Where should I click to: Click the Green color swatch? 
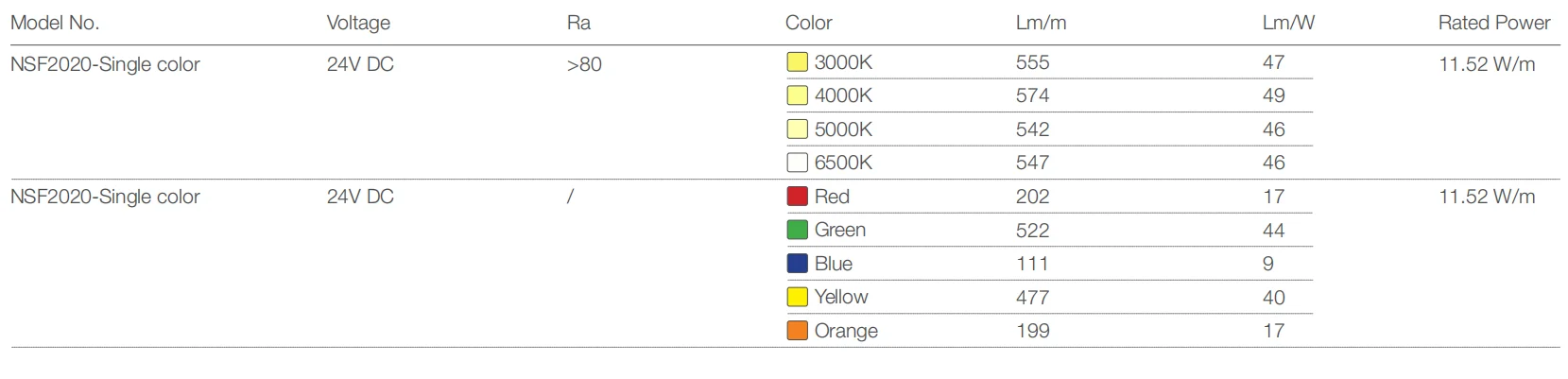[797, 230]
